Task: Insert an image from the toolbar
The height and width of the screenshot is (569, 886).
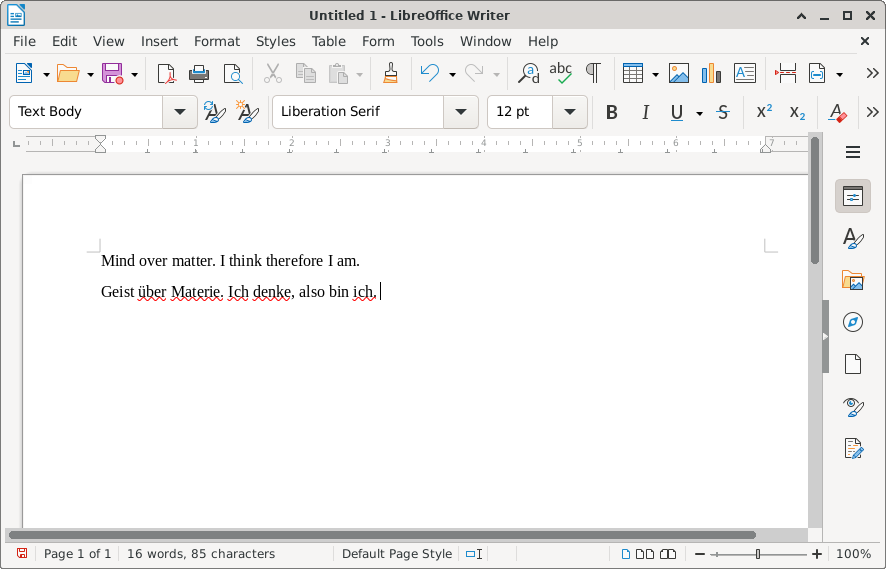Action: (679, 73)
